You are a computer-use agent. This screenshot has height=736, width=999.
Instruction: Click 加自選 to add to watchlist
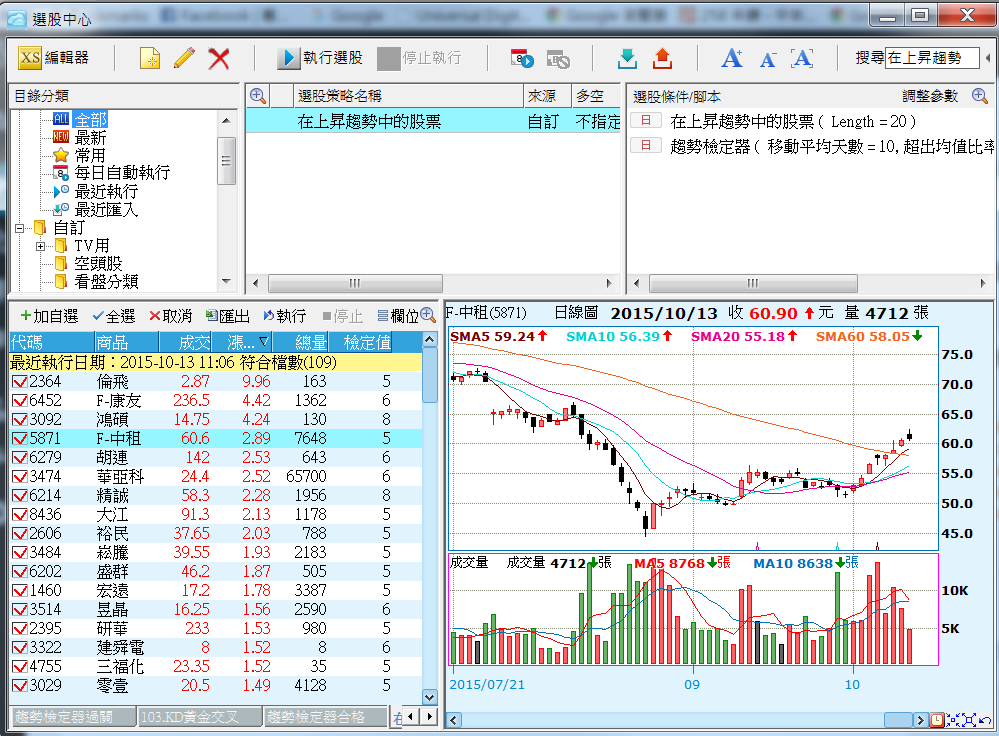point(49,316)
